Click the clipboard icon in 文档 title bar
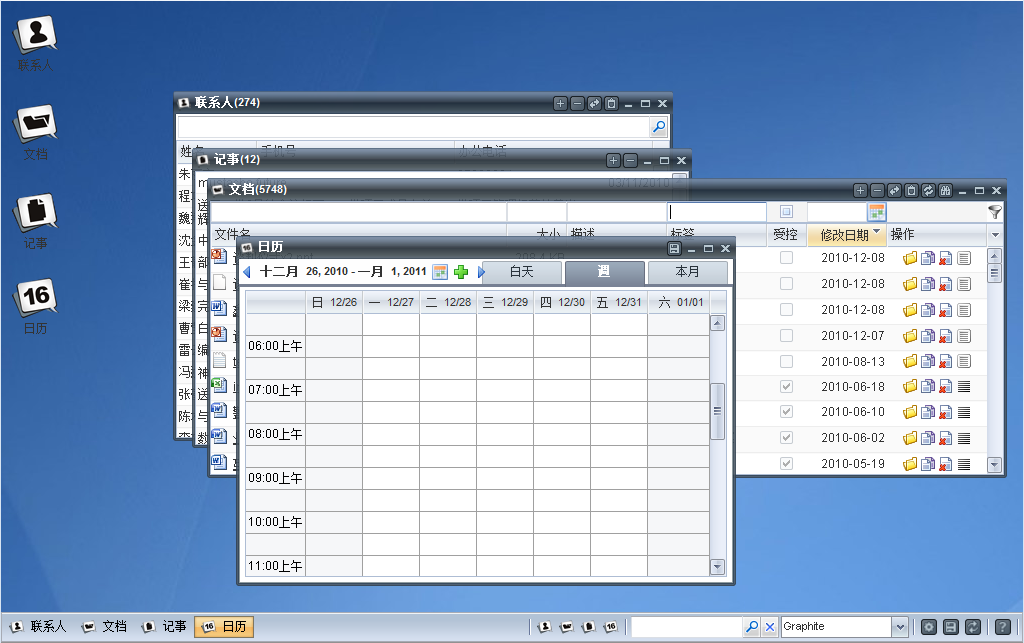Screen dimensions: 1024x643 (x=911, y=190)
